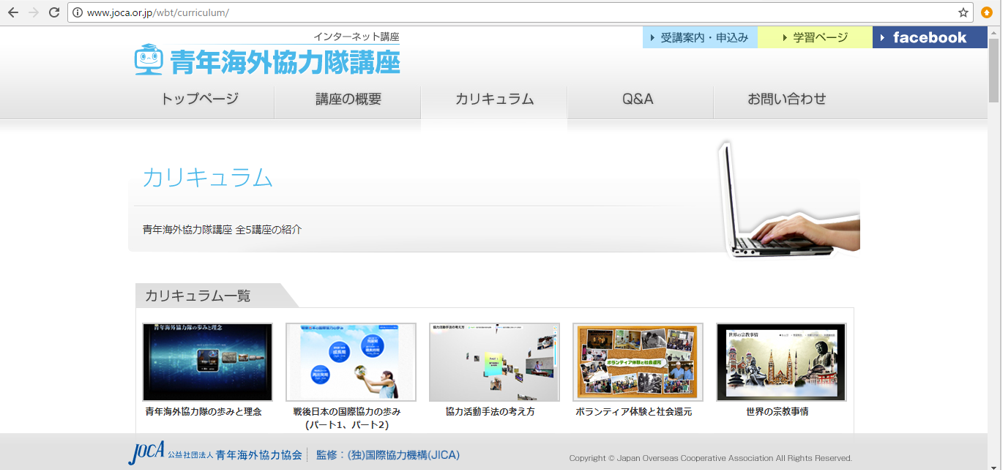Open the facebook button
This screenshot has height=470, width=1002.
tap(930, 38)
